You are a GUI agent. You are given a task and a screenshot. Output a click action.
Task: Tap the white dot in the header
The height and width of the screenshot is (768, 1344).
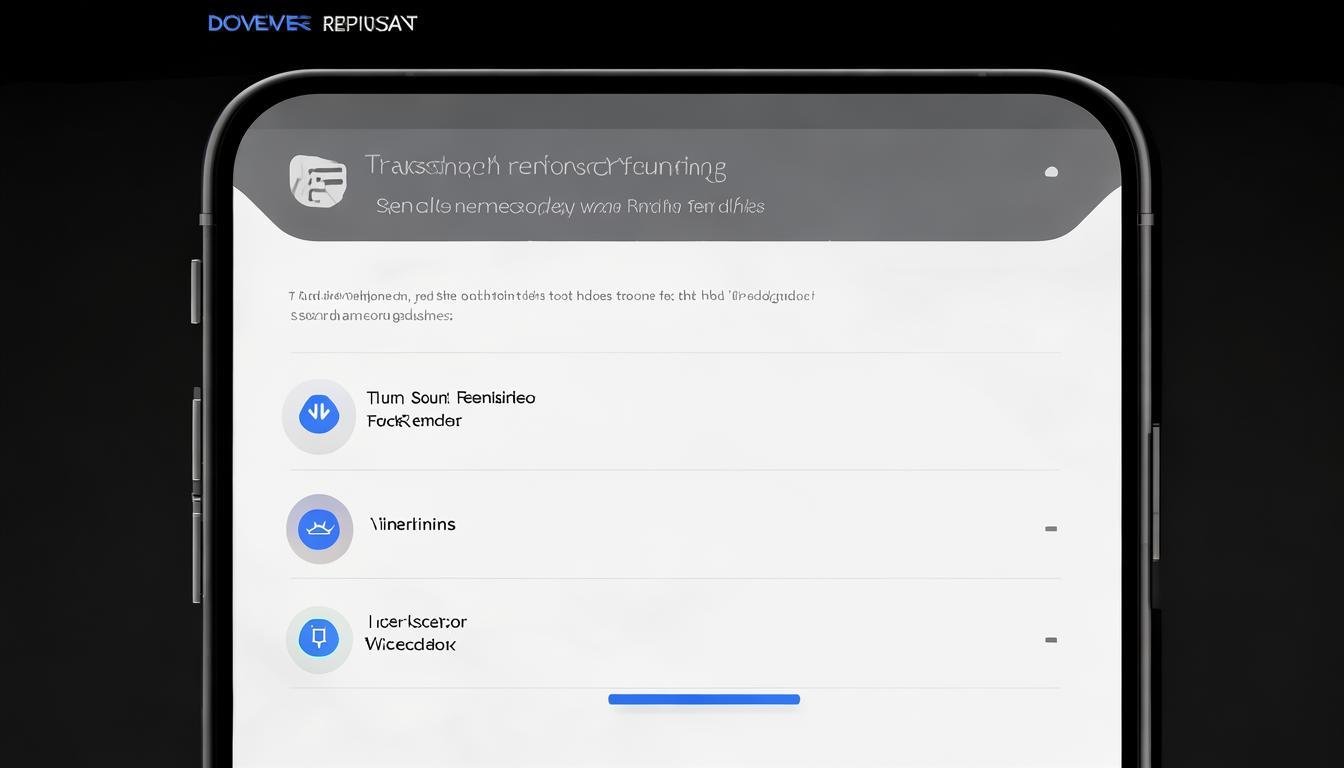(x=1051, y=172)
